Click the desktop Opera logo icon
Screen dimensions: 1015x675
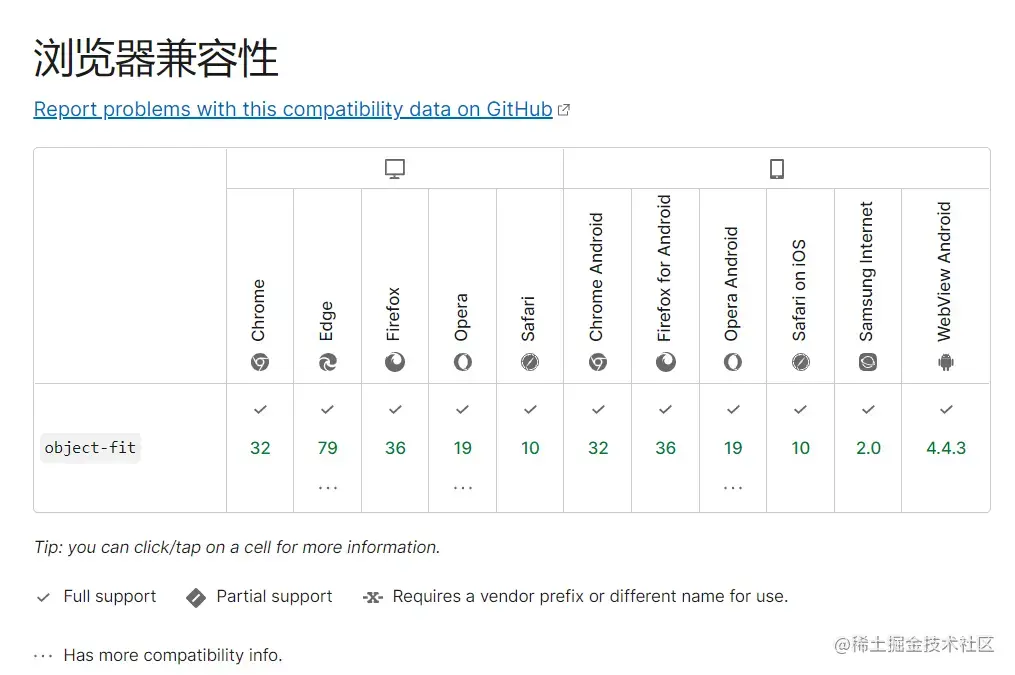[462, 363]
